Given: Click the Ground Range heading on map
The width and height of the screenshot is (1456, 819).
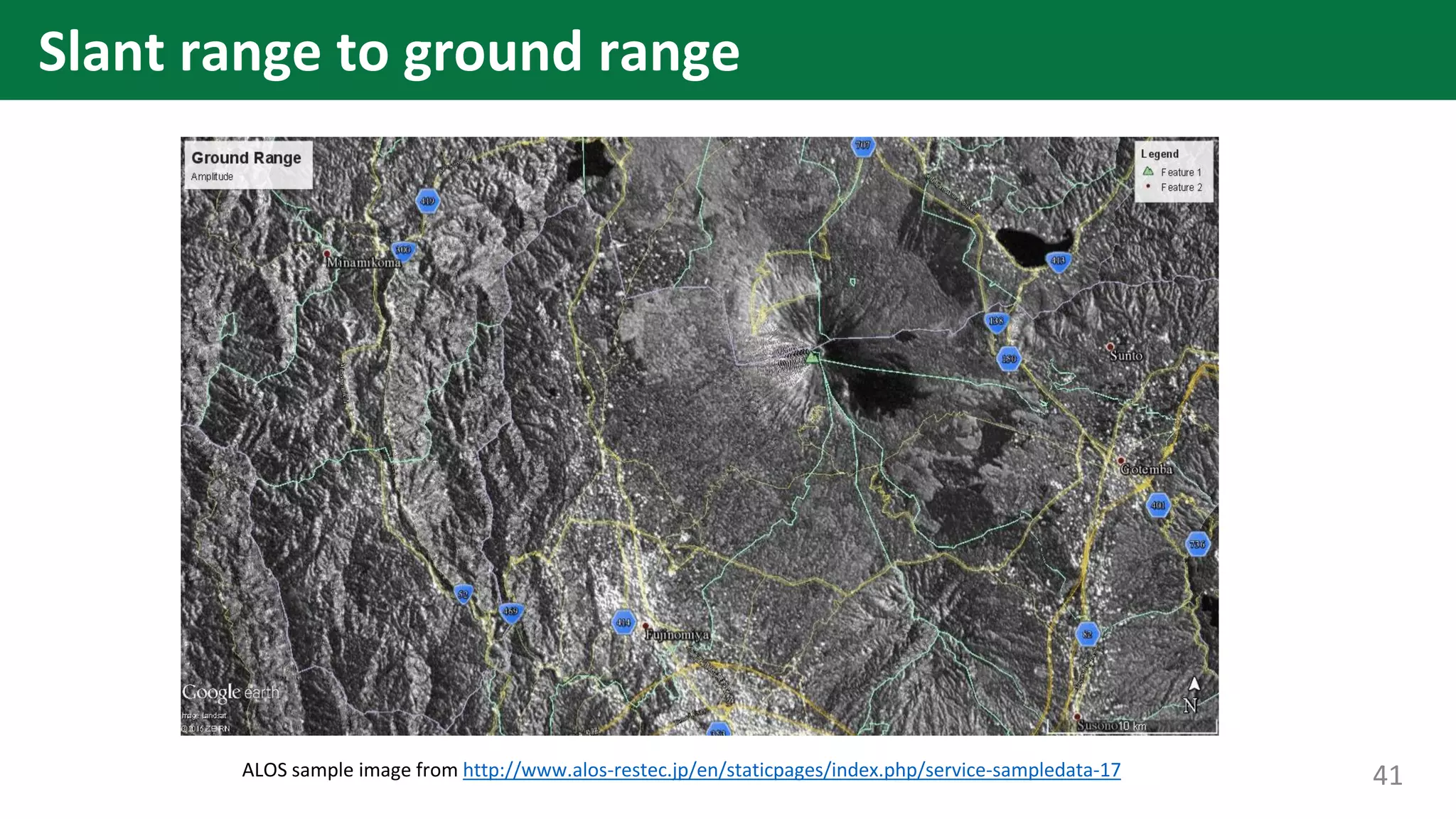Looking at the screenshot, I should coord(246,158).
